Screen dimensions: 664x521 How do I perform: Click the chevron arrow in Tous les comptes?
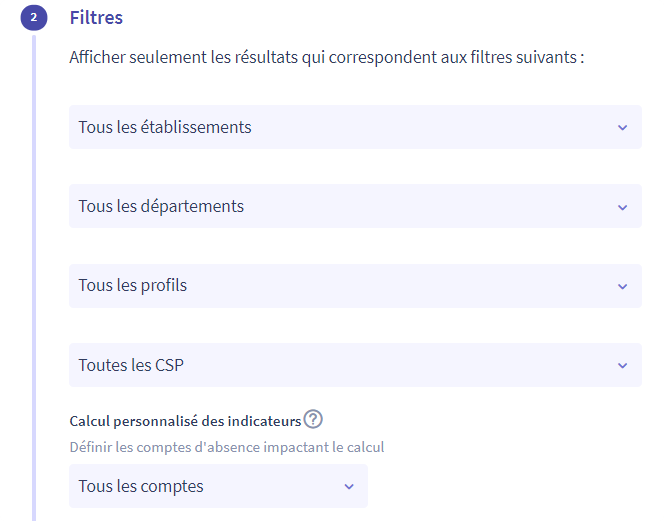349,487
